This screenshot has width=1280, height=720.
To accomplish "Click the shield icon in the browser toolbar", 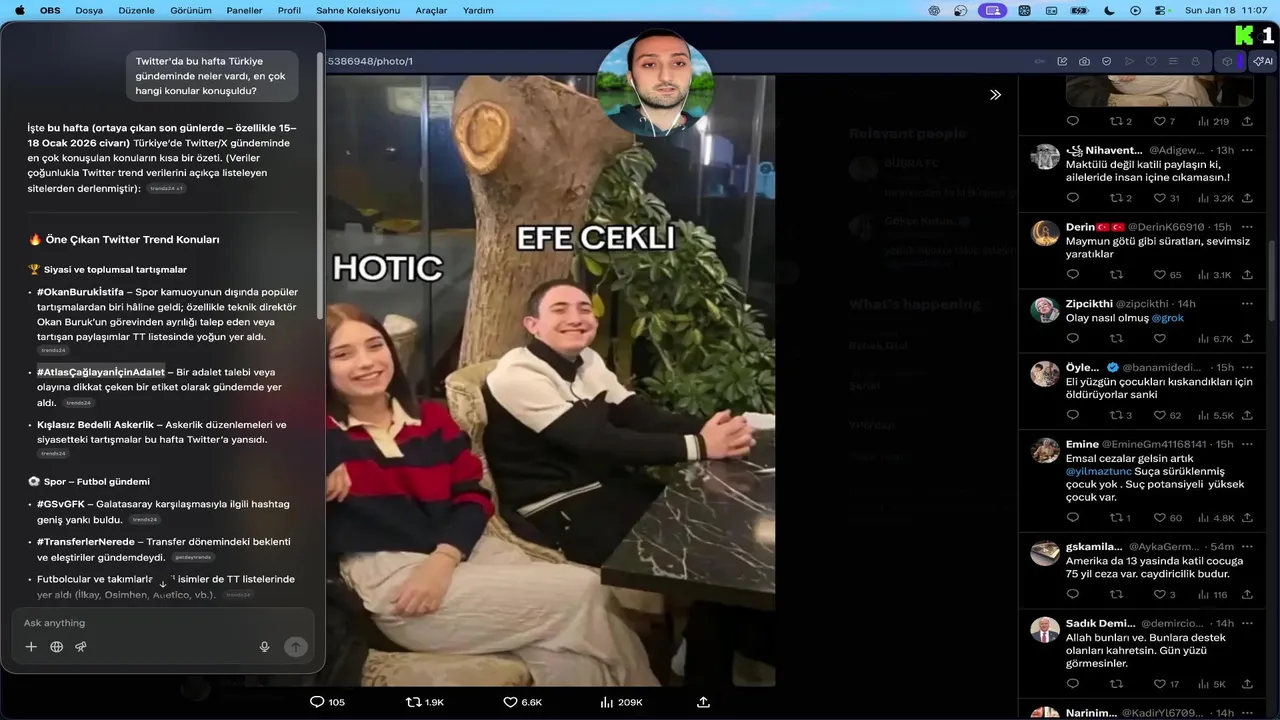I will 1106,61.
